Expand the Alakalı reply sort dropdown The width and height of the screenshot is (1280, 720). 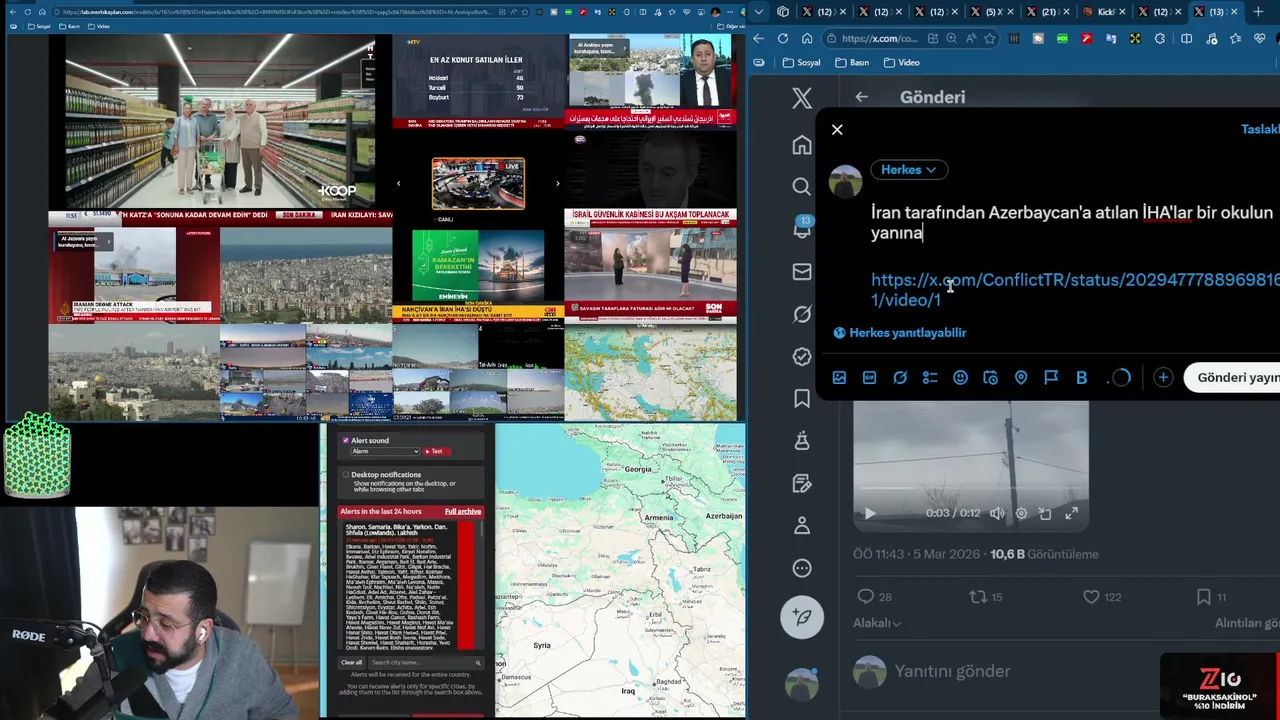click(x=877, y=623)
